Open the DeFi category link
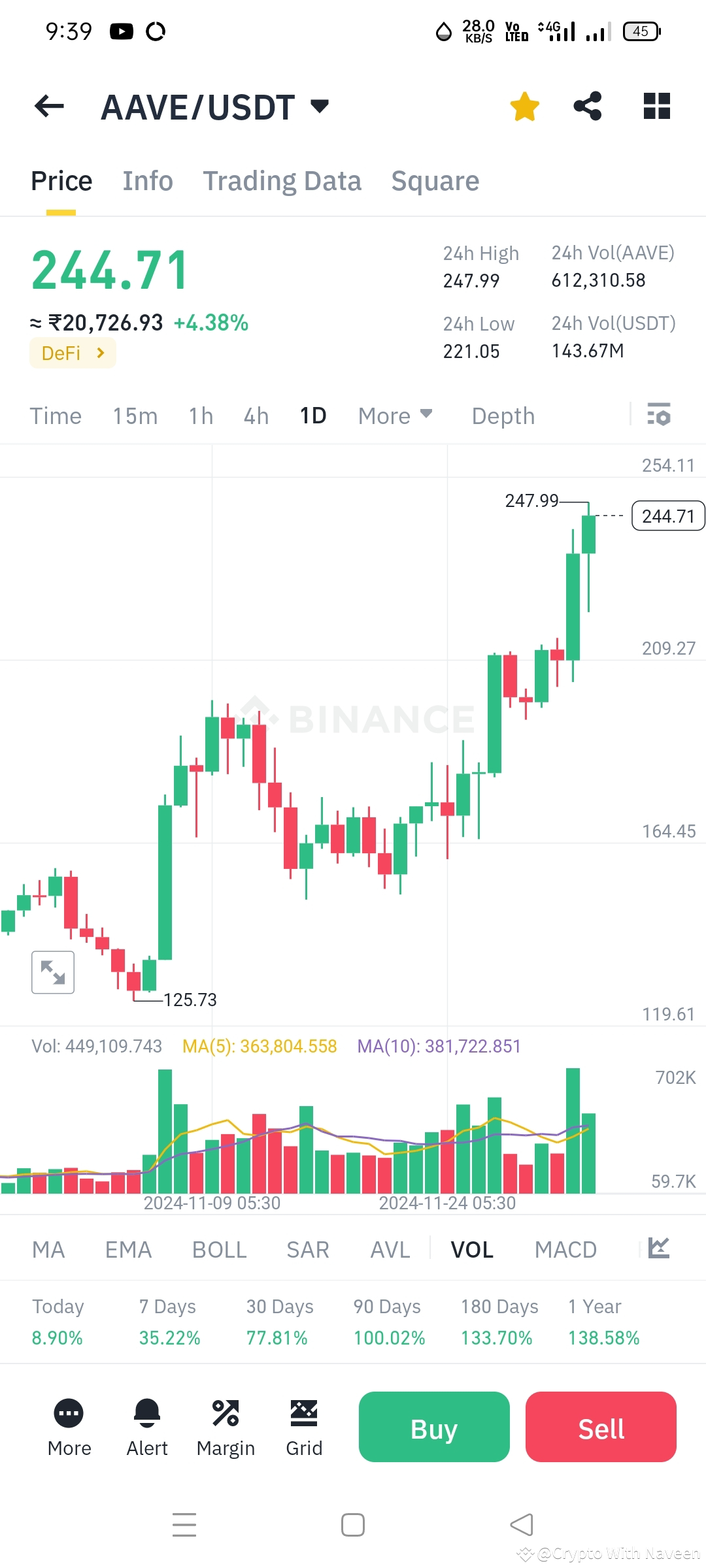Screen dimensions: 706x1568 click(x=72, y=353)
